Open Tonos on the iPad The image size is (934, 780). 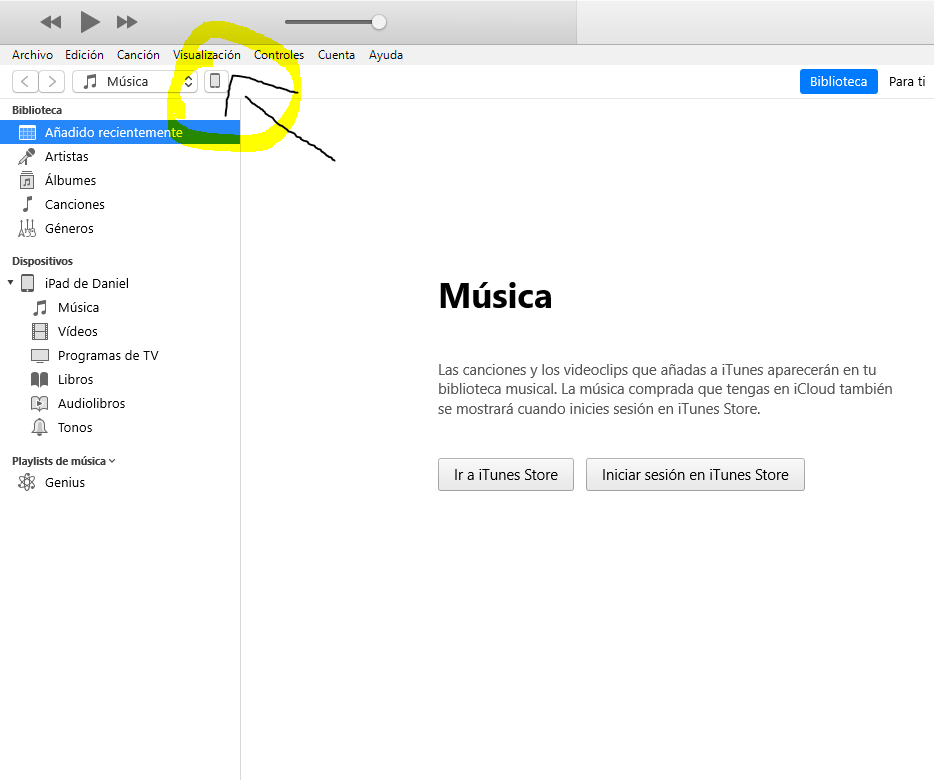pyautogui.click(x=75, y=427)
